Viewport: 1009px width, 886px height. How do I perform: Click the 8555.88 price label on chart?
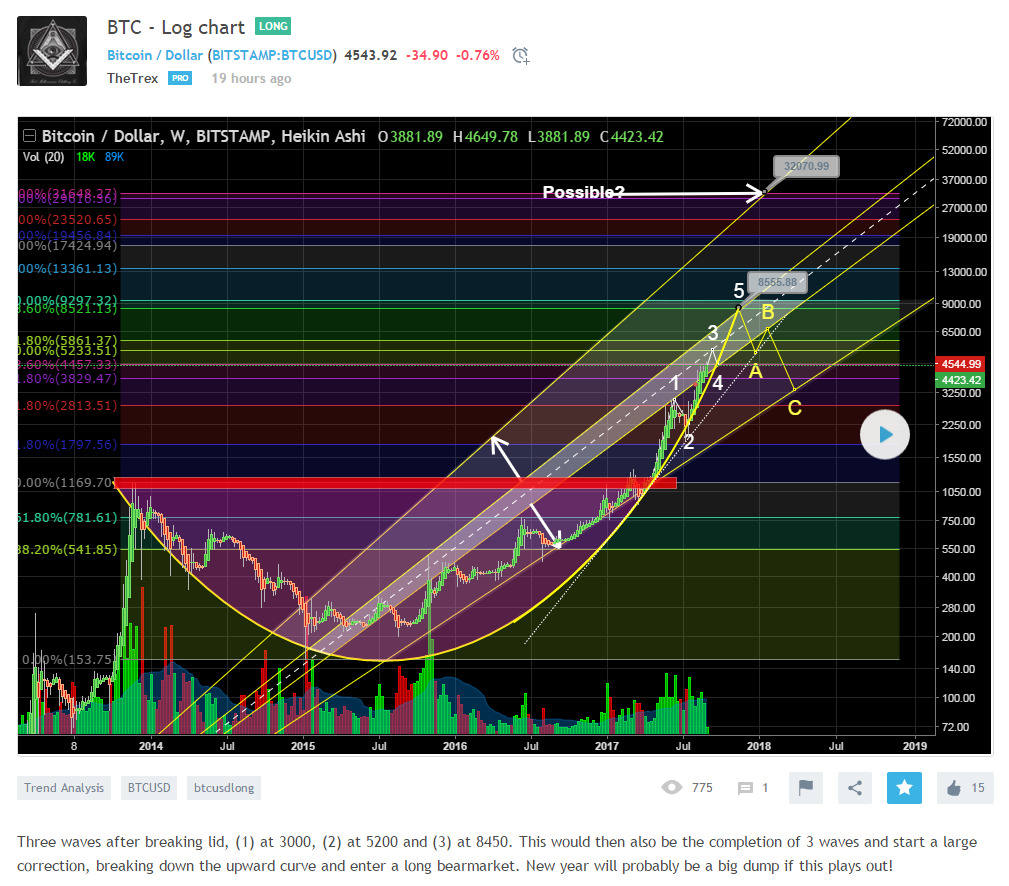click(x=777, y=282)
